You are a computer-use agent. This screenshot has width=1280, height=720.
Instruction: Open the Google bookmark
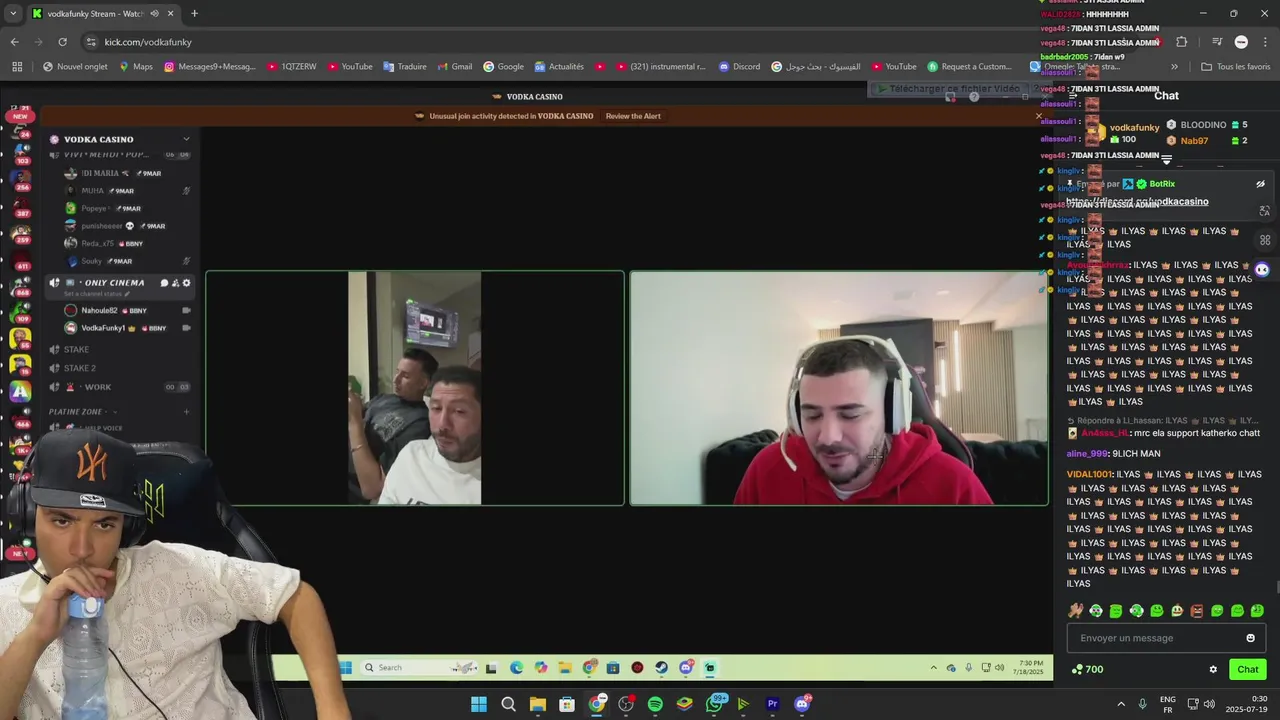(x=503, y=67)
